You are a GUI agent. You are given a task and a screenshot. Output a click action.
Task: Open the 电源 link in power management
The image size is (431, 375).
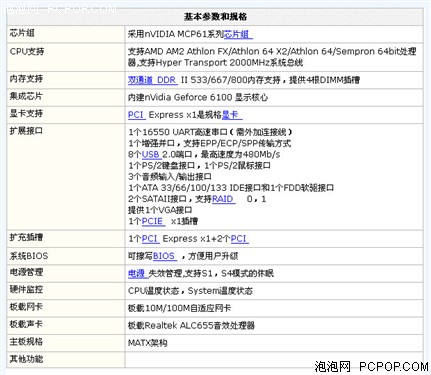[x=138, y=273]
